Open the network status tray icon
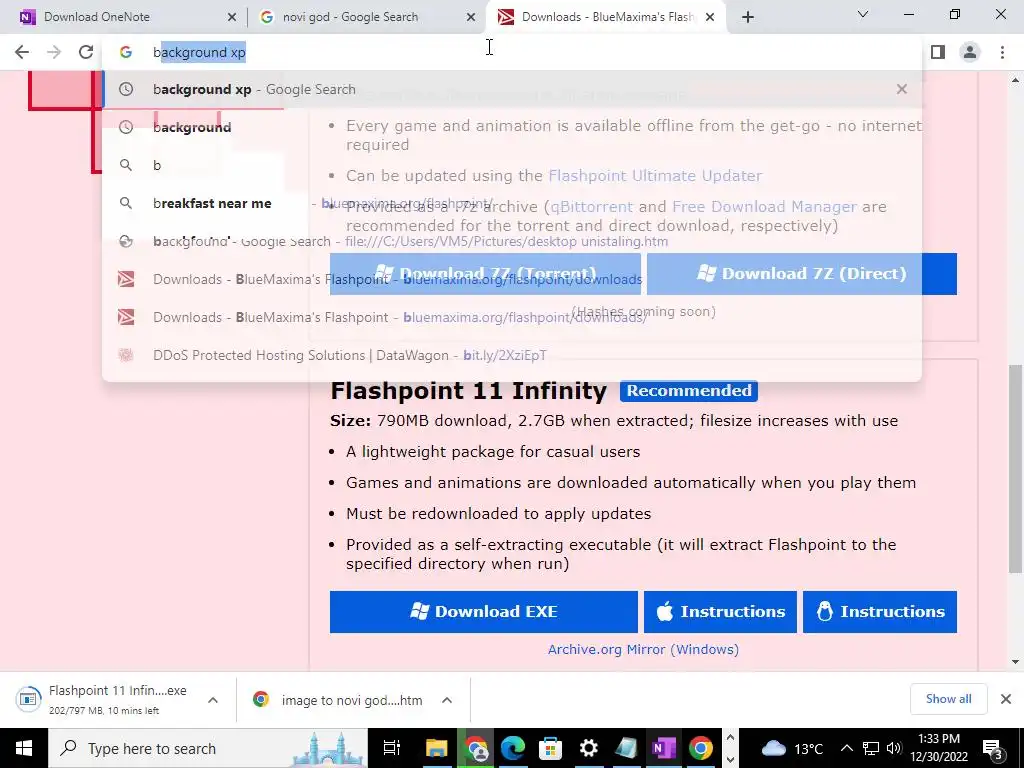1024x768 pixels. point(871,748)
